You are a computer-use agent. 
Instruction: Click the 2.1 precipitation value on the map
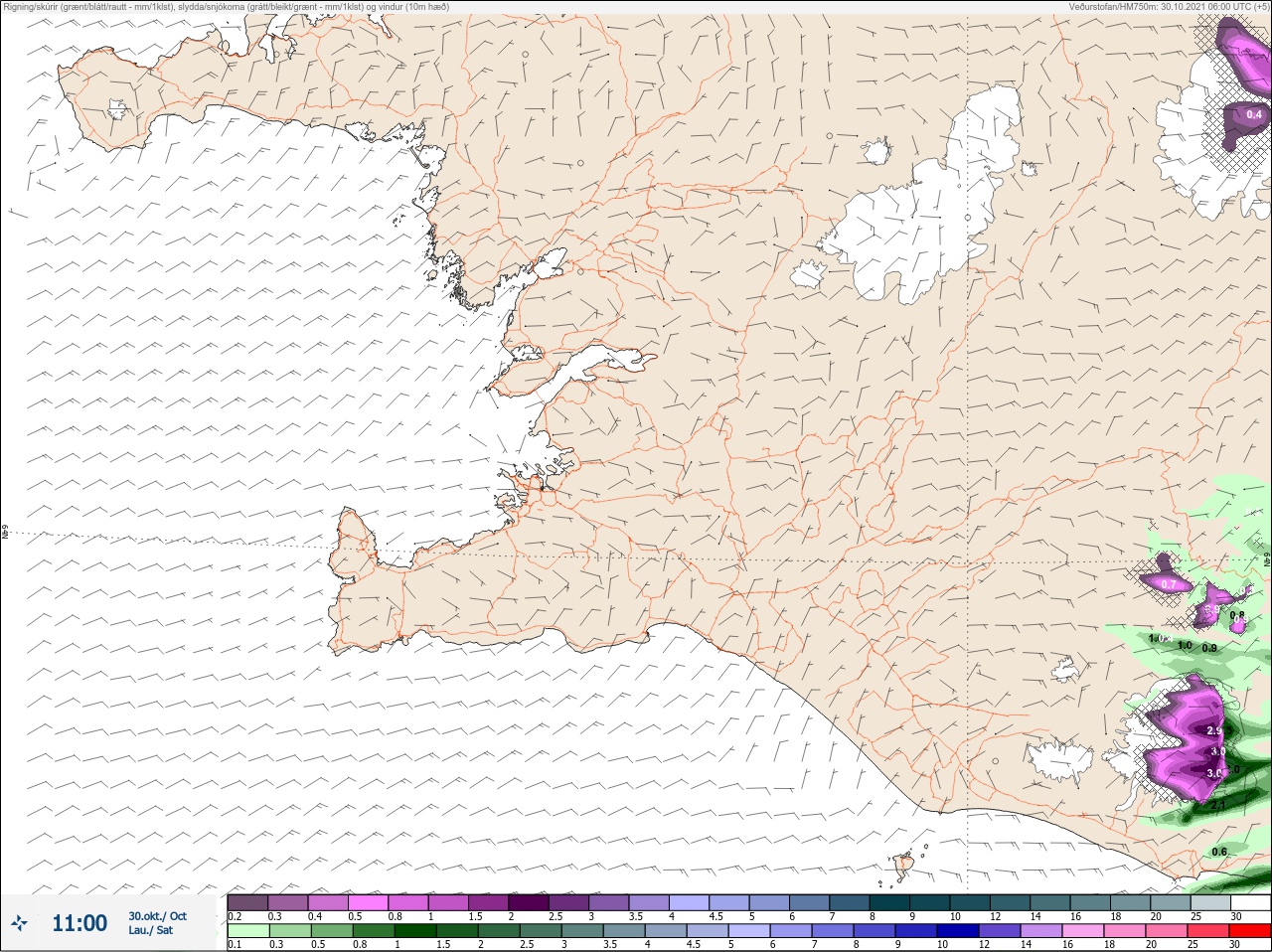pyautogui.click(x=1218, y=805)
